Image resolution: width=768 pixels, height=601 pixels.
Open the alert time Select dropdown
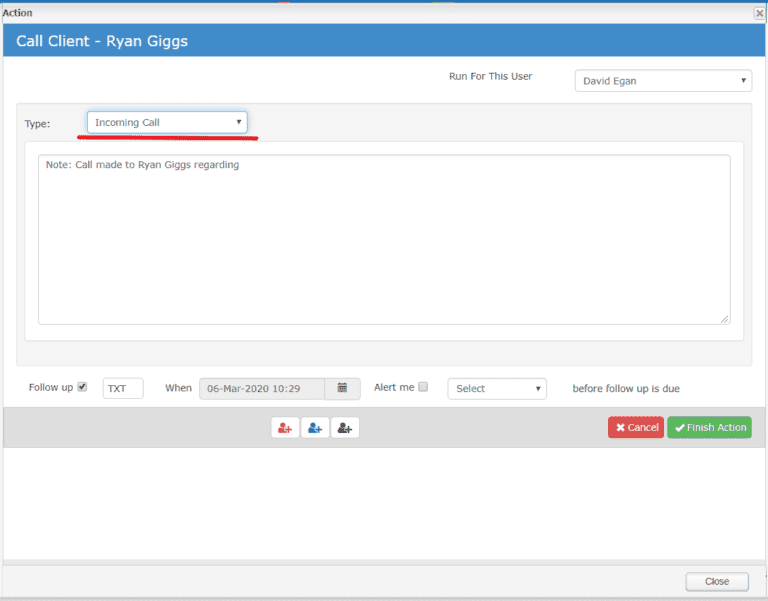(496, 388)
